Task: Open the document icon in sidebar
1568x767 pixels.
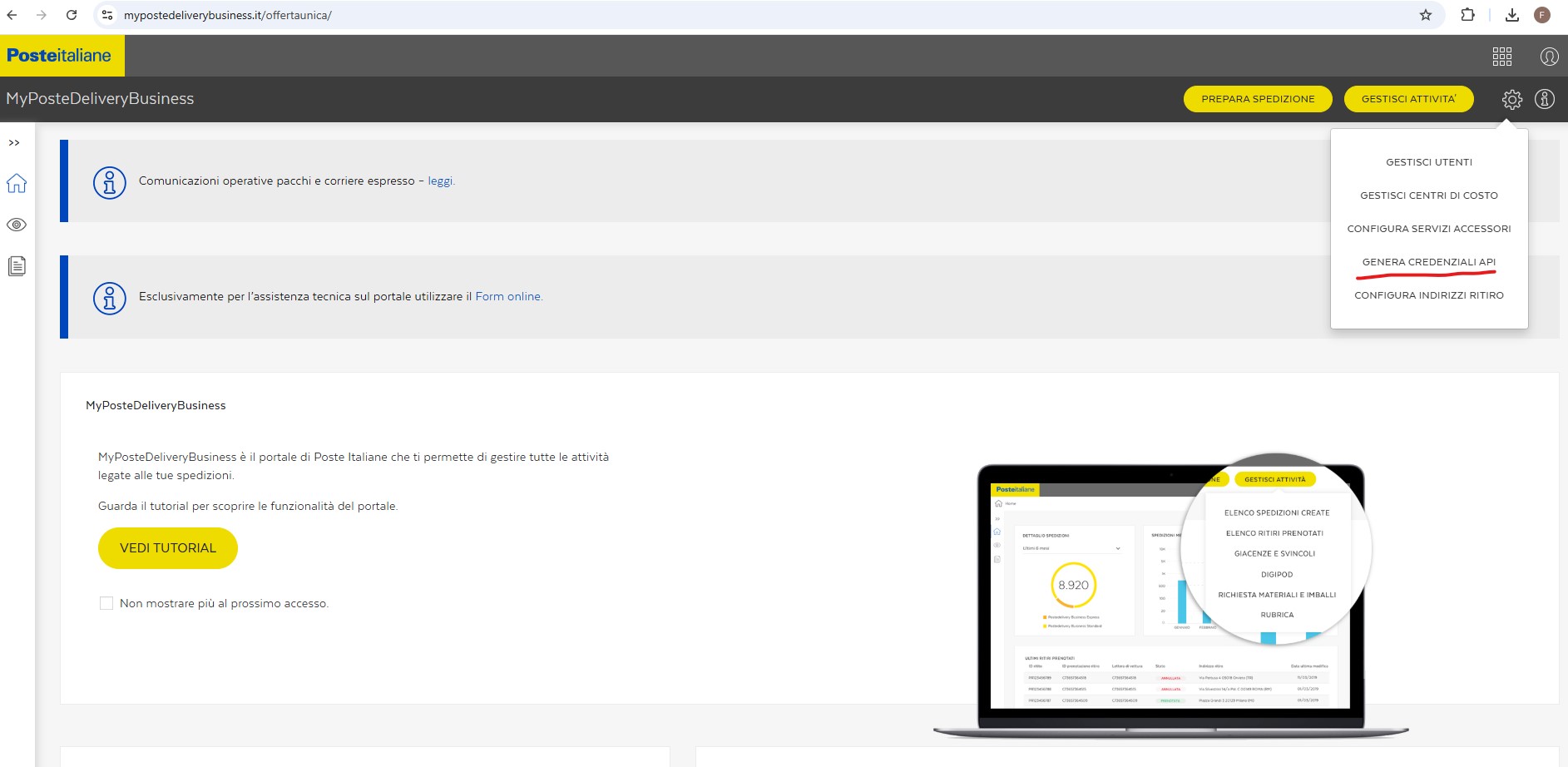Action: (17, 266)
